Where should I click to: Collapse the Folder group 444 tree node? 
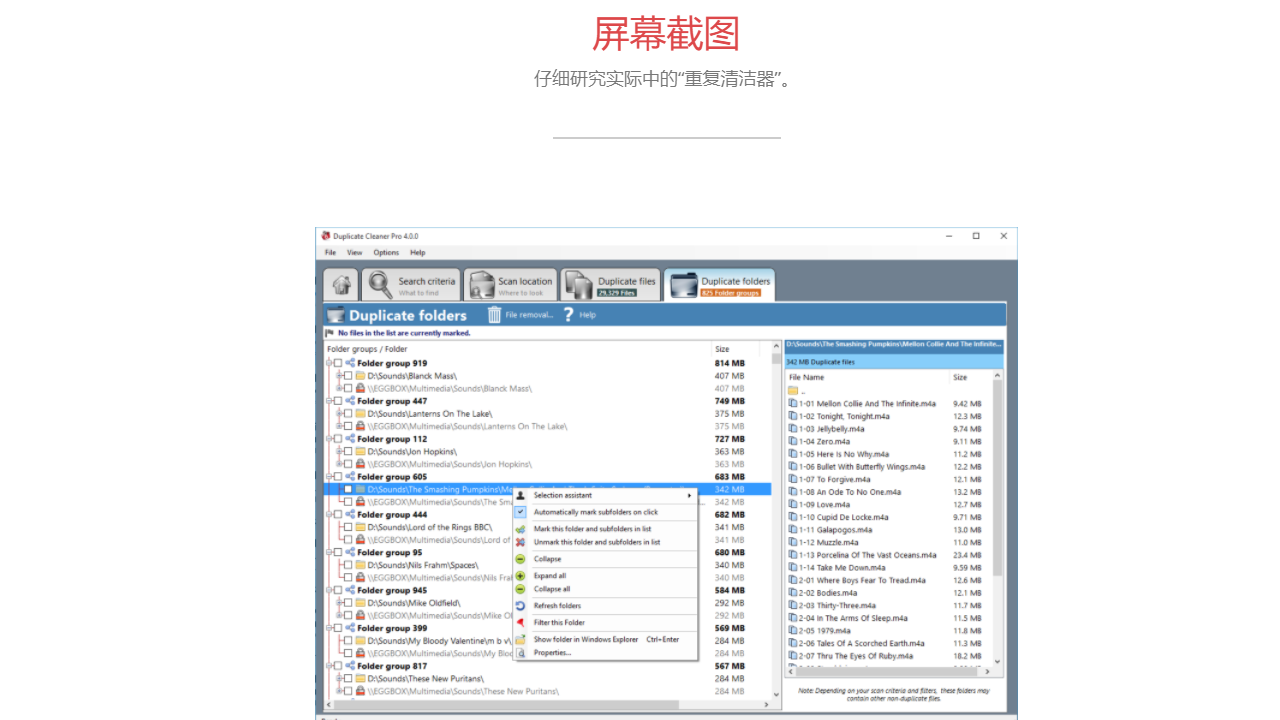(330, 515)
